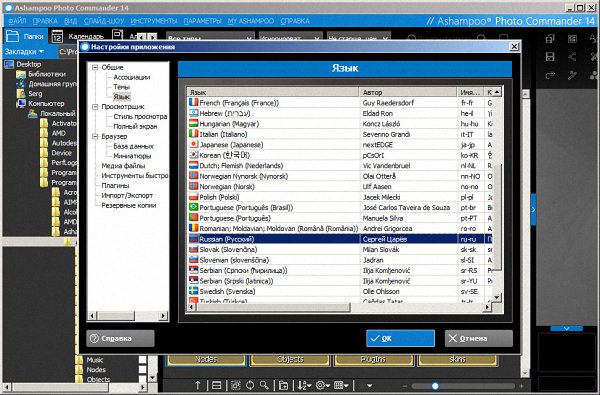Open Резервные копии settings page
Screen dimensions: 600x395
click(129, 205)
